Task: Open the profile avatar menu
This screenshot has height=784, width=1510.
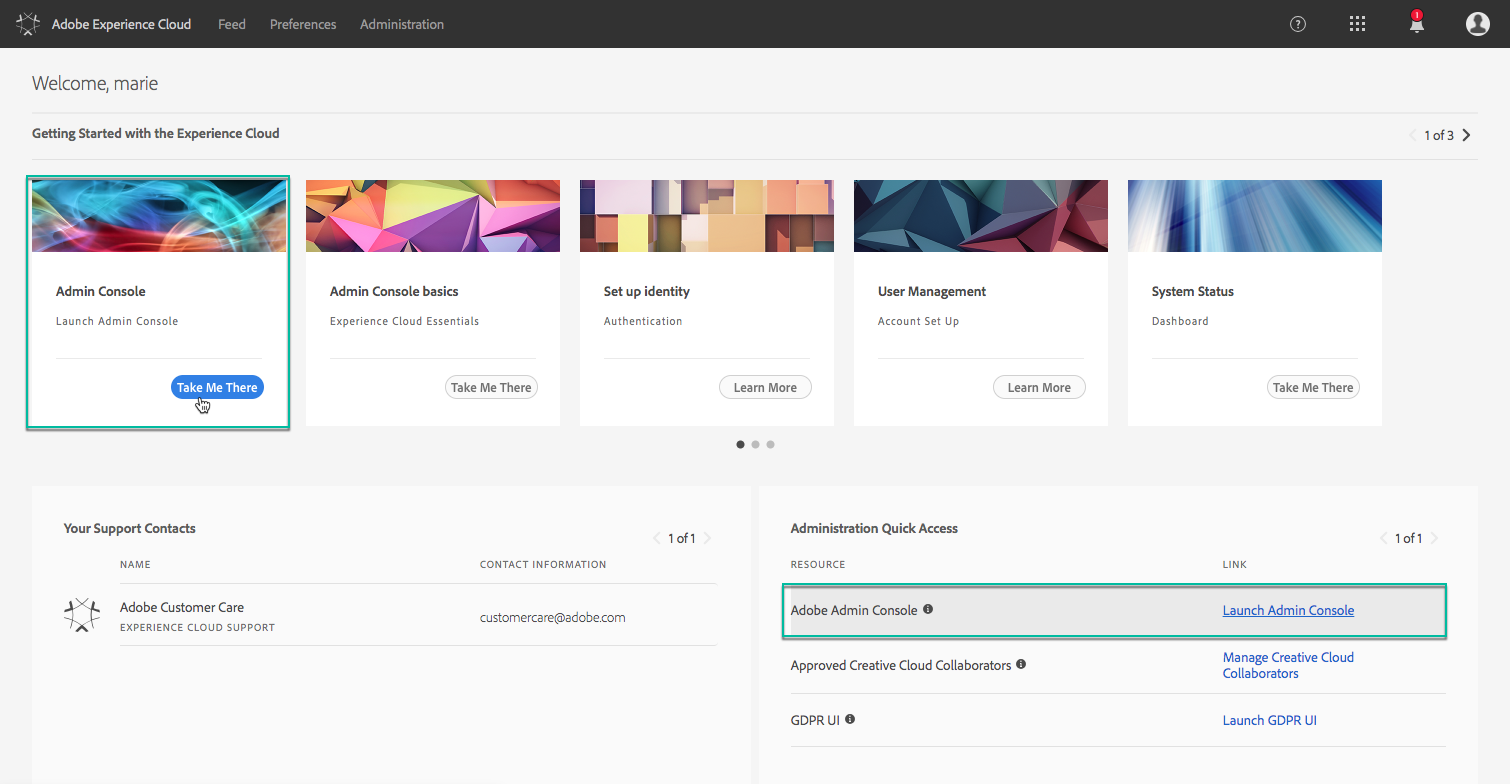Action: tap(1477, 23)
